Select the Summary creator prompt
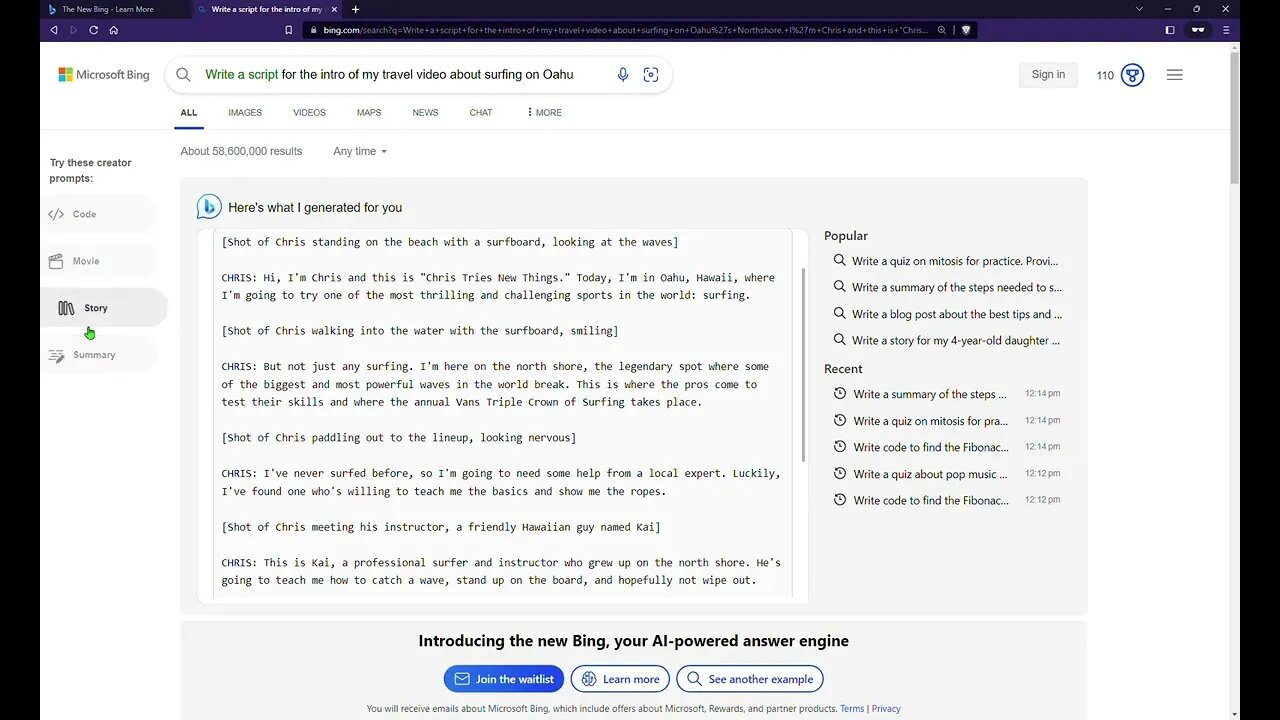Screen dimensions: 1280x720 [x=98, y=355]
